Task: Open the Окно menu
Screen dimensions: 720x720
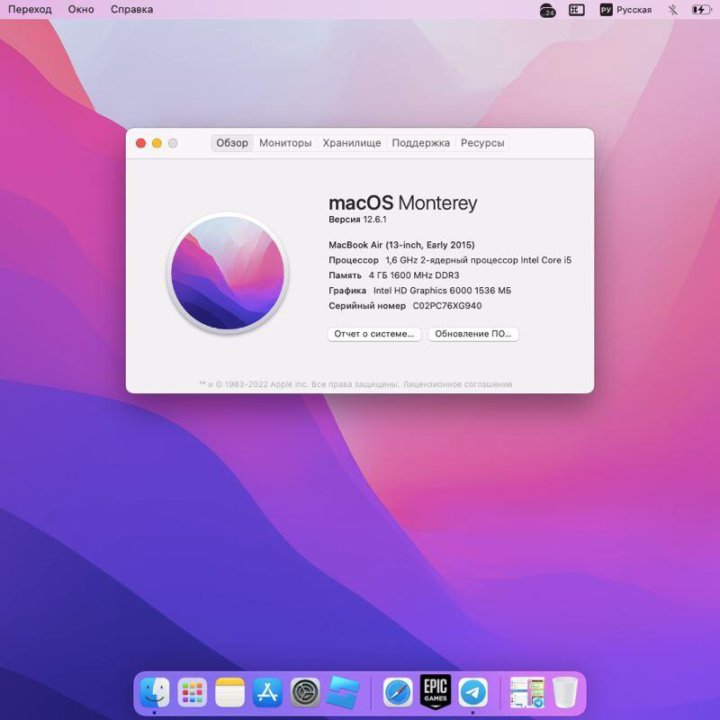Action: pyautogui.click(x=81, y=9)
